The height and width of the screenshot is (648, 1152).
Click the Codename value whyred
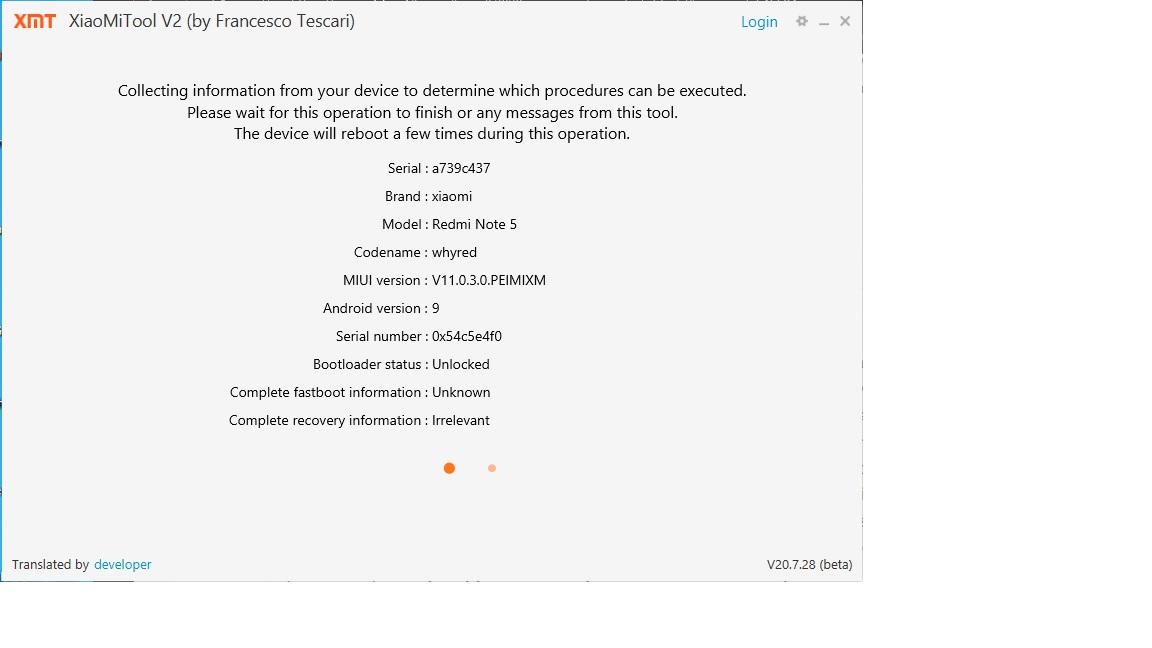[454, 252]
